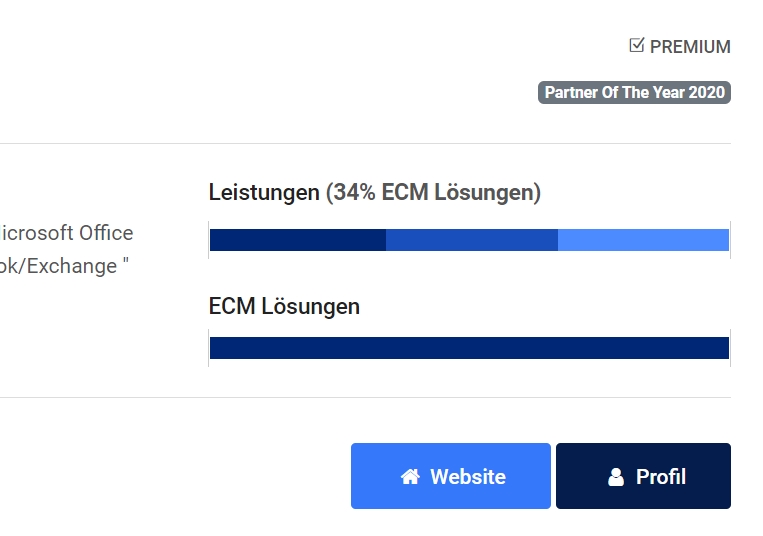Viewport: 763px width, 536px height.
Task: Click the Partner Of The Year 2020 badge
Action: [634, 92]
